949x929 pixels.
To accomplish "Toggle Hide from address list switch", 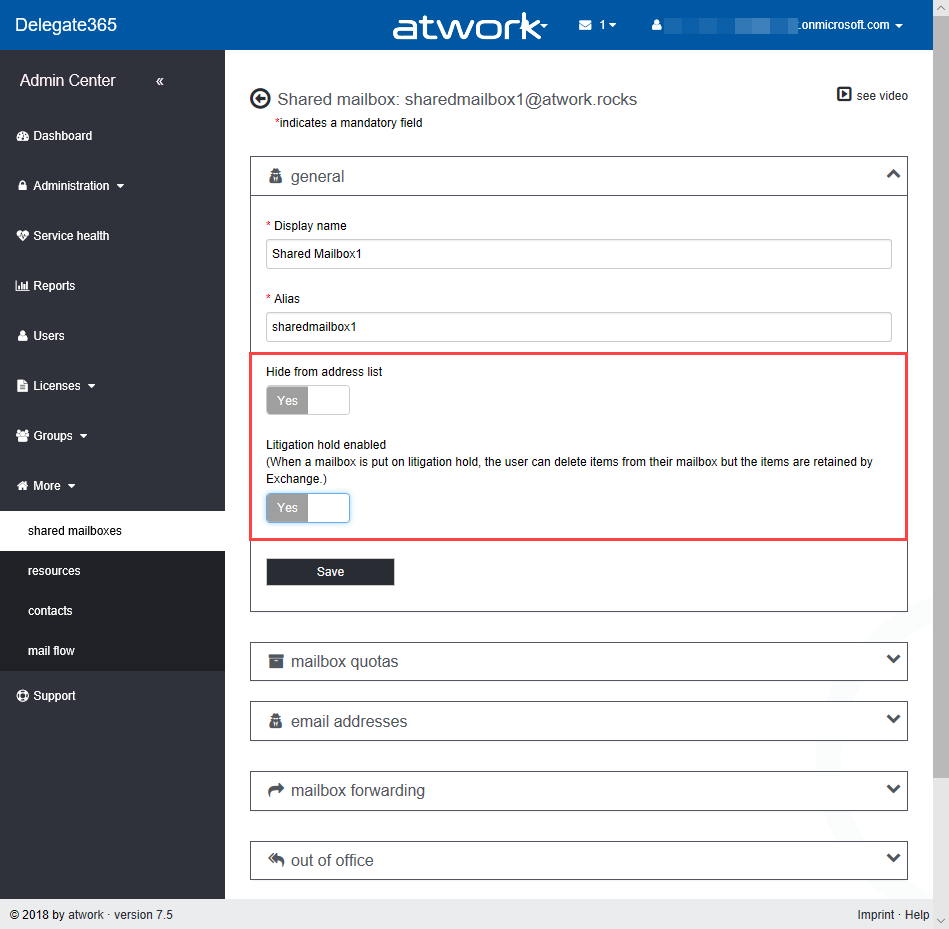I will (x=308, y=400).
